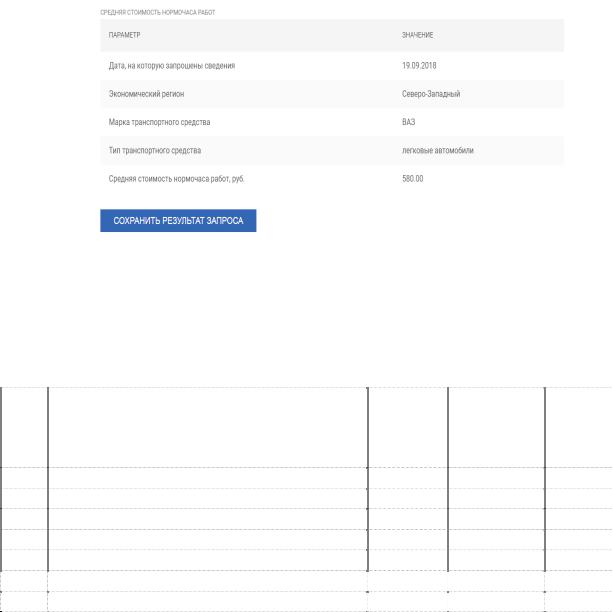Select the Тип транспортного средства label
Viewport: 613px width, 612px height.
tap(155, 151)
